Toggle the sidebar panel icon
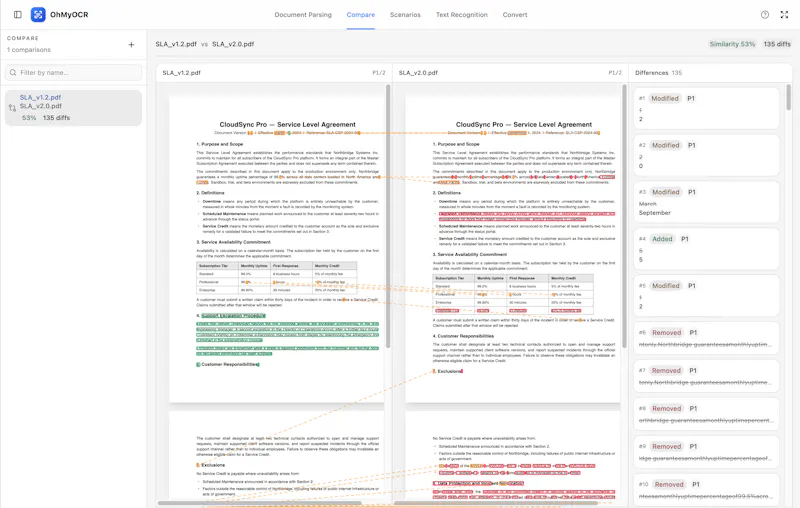The height and width of the screenshot is (508, 800). click(18, 15)
